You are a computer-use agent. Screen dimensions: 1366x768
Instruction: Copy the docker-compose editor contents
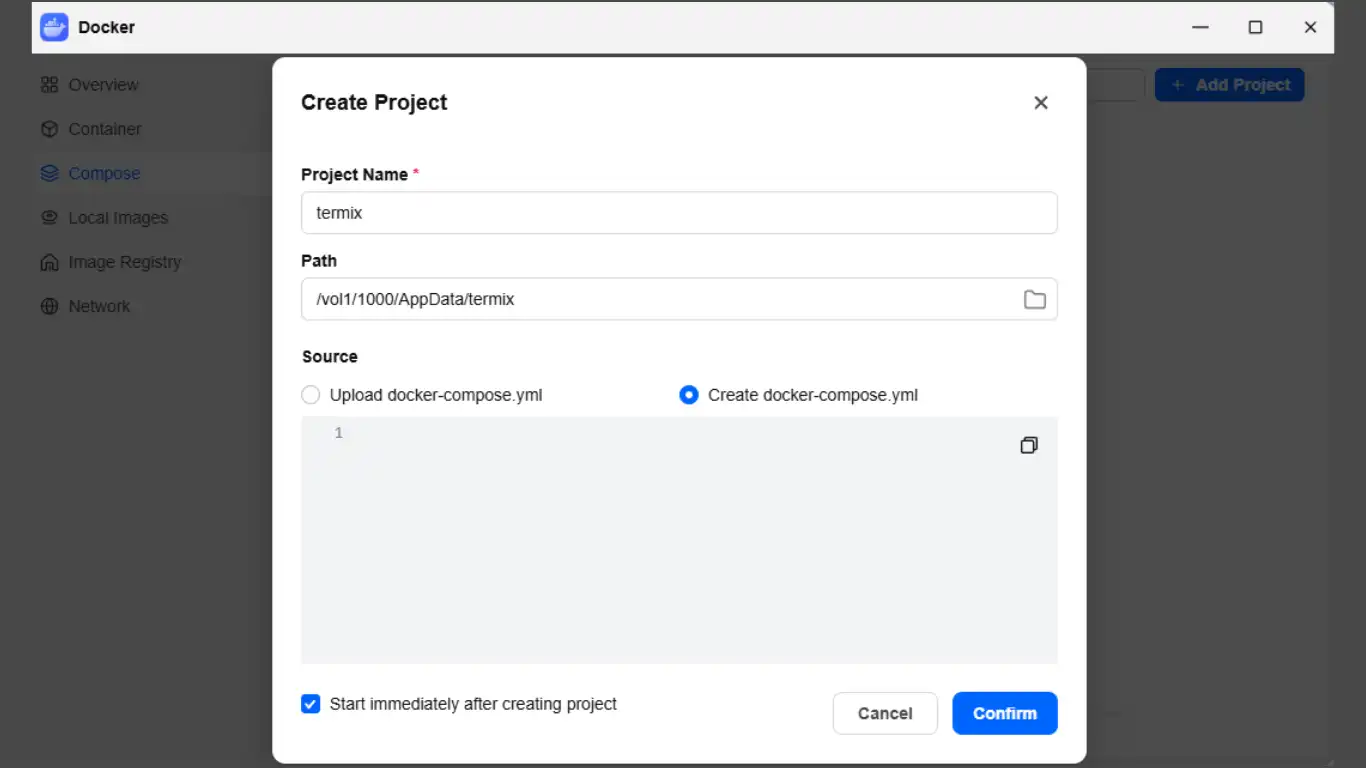point(1029,445)
